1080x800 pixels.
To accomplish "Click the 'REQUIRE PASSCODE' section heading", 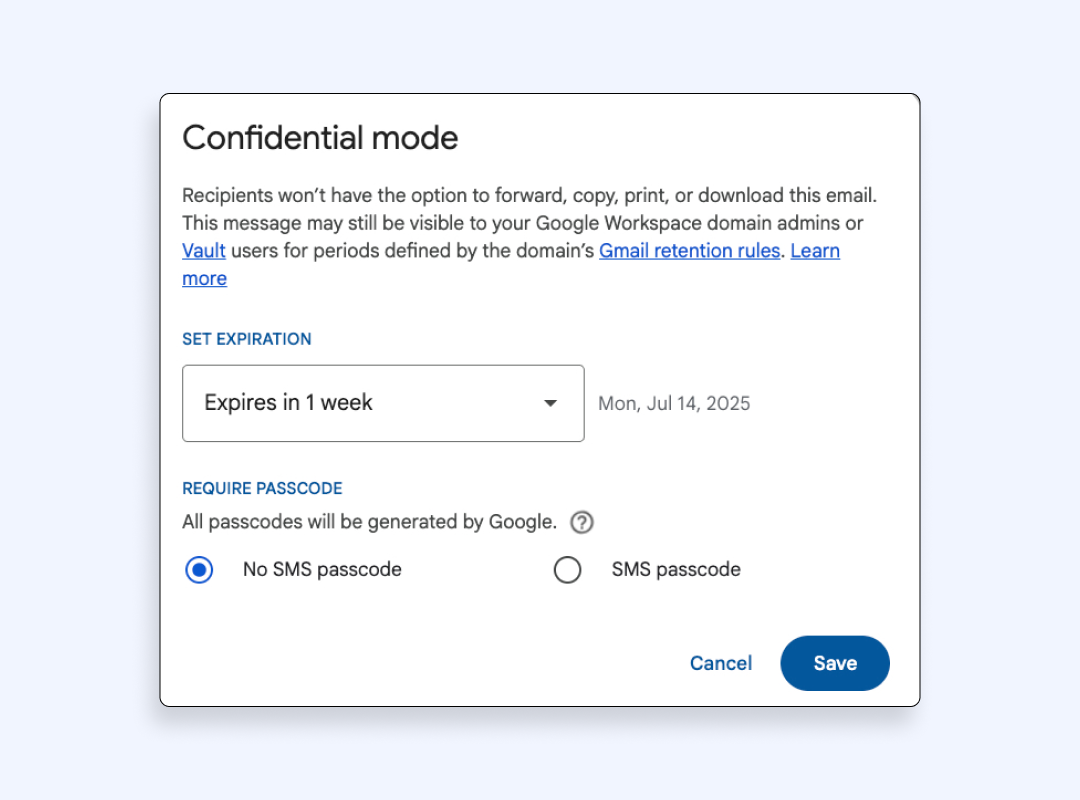I will tap(262, 489).
